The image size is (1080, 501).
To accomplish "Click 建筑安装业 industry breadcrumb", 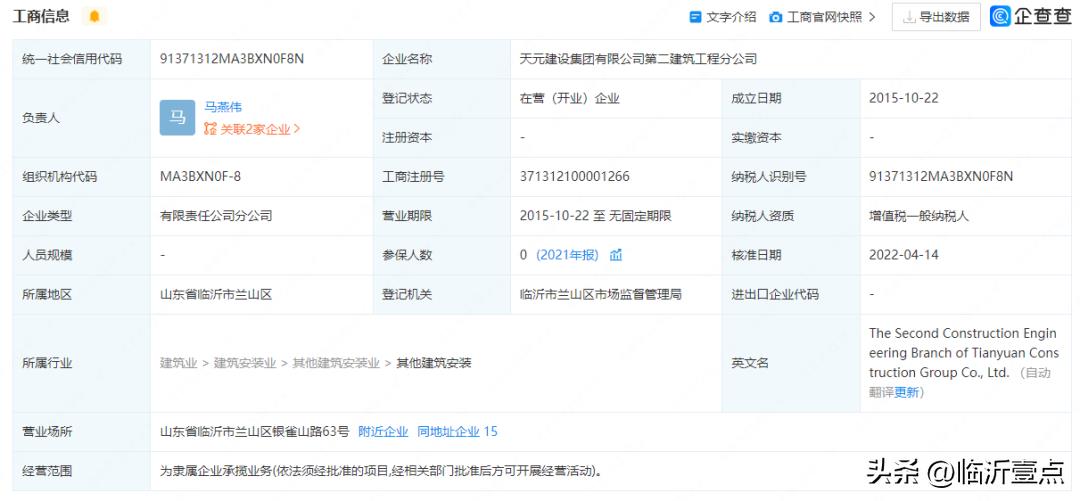I will click(245, 363).
